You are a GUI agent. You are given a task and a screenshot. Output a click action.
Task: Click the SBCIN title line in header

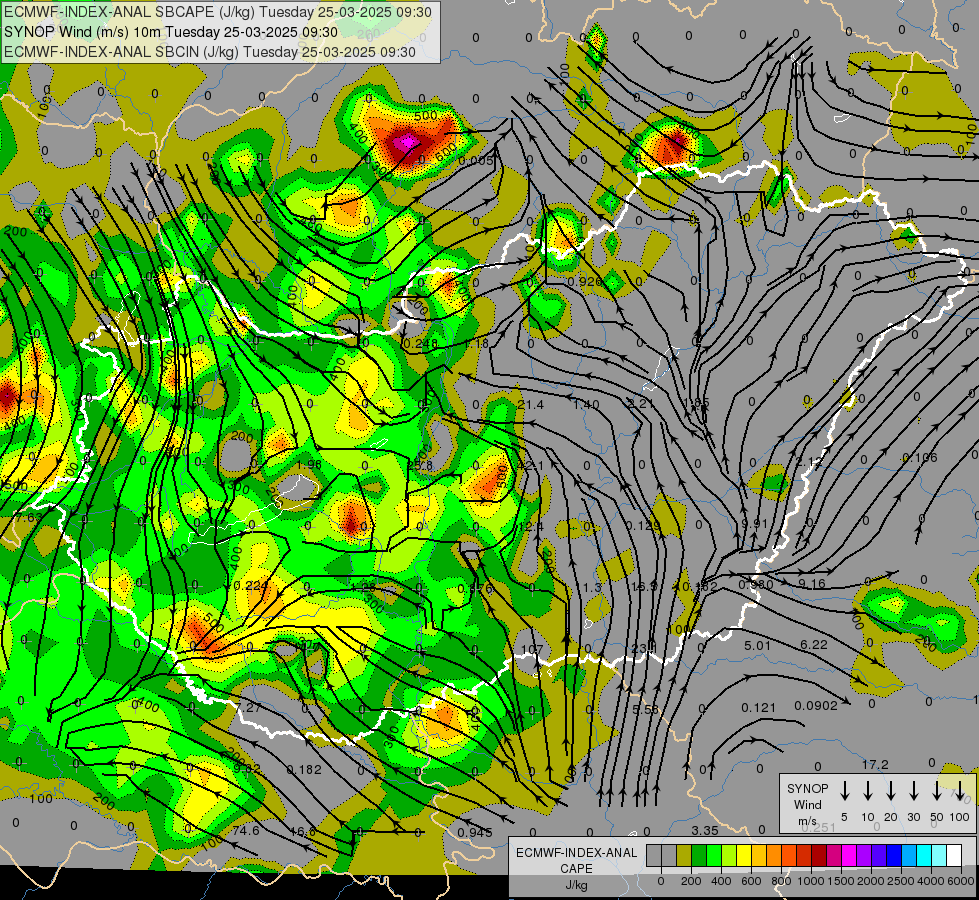(x=210, y=52)
